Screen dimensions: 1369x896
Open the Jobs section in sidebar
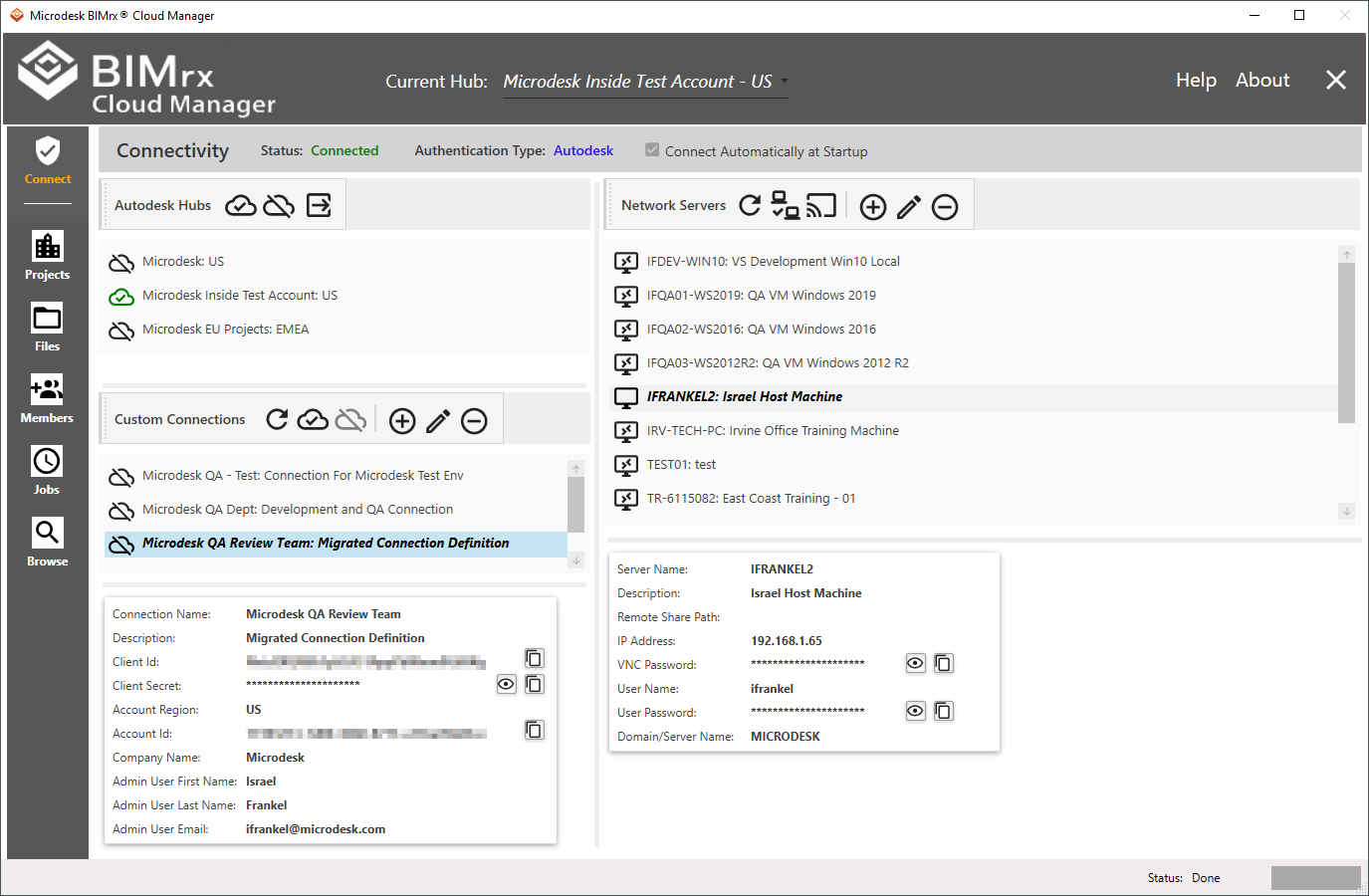[x=47, y=471]
